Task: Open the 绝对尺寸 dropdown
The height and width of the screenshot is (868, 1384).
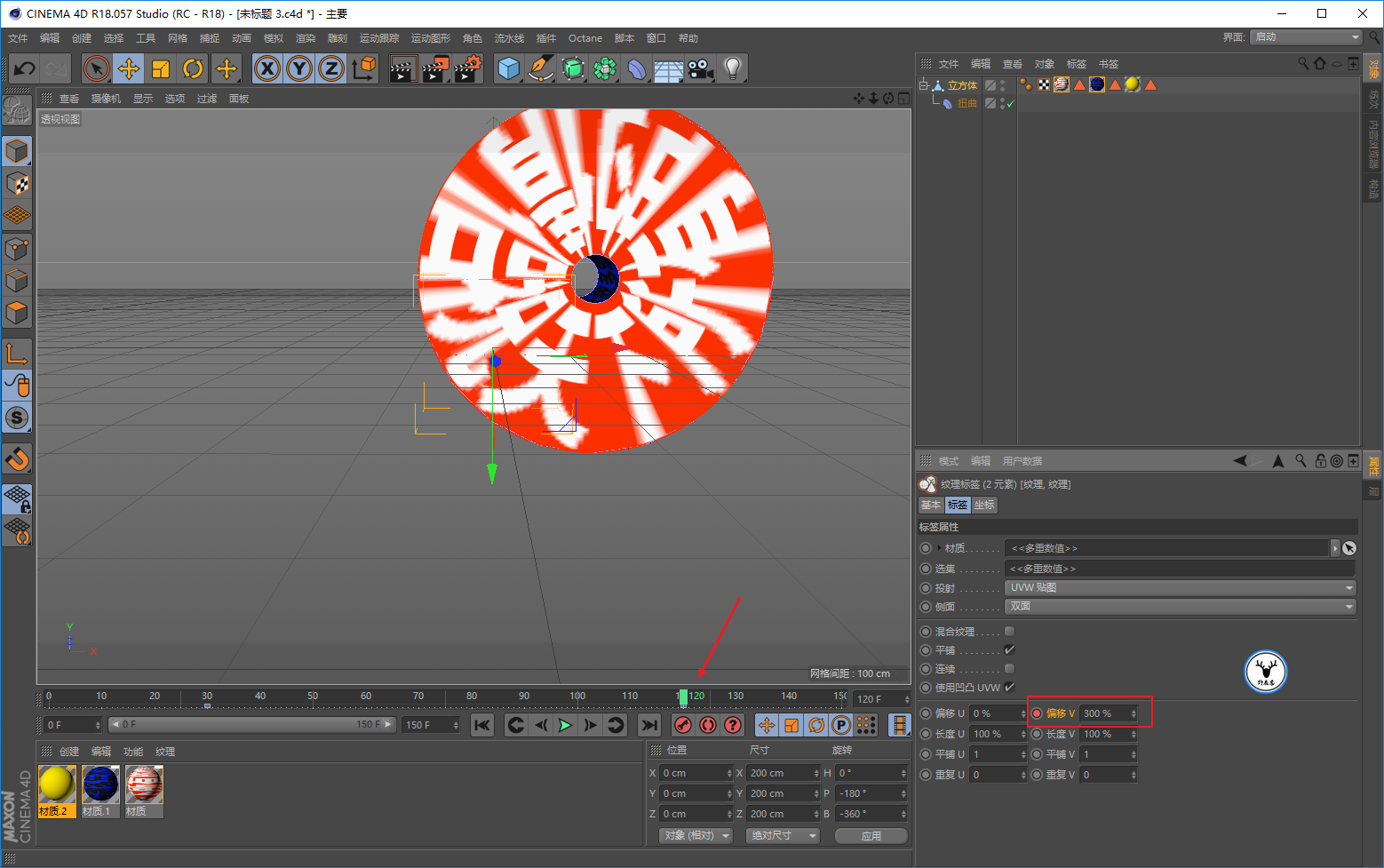Action: coord(783,836)
